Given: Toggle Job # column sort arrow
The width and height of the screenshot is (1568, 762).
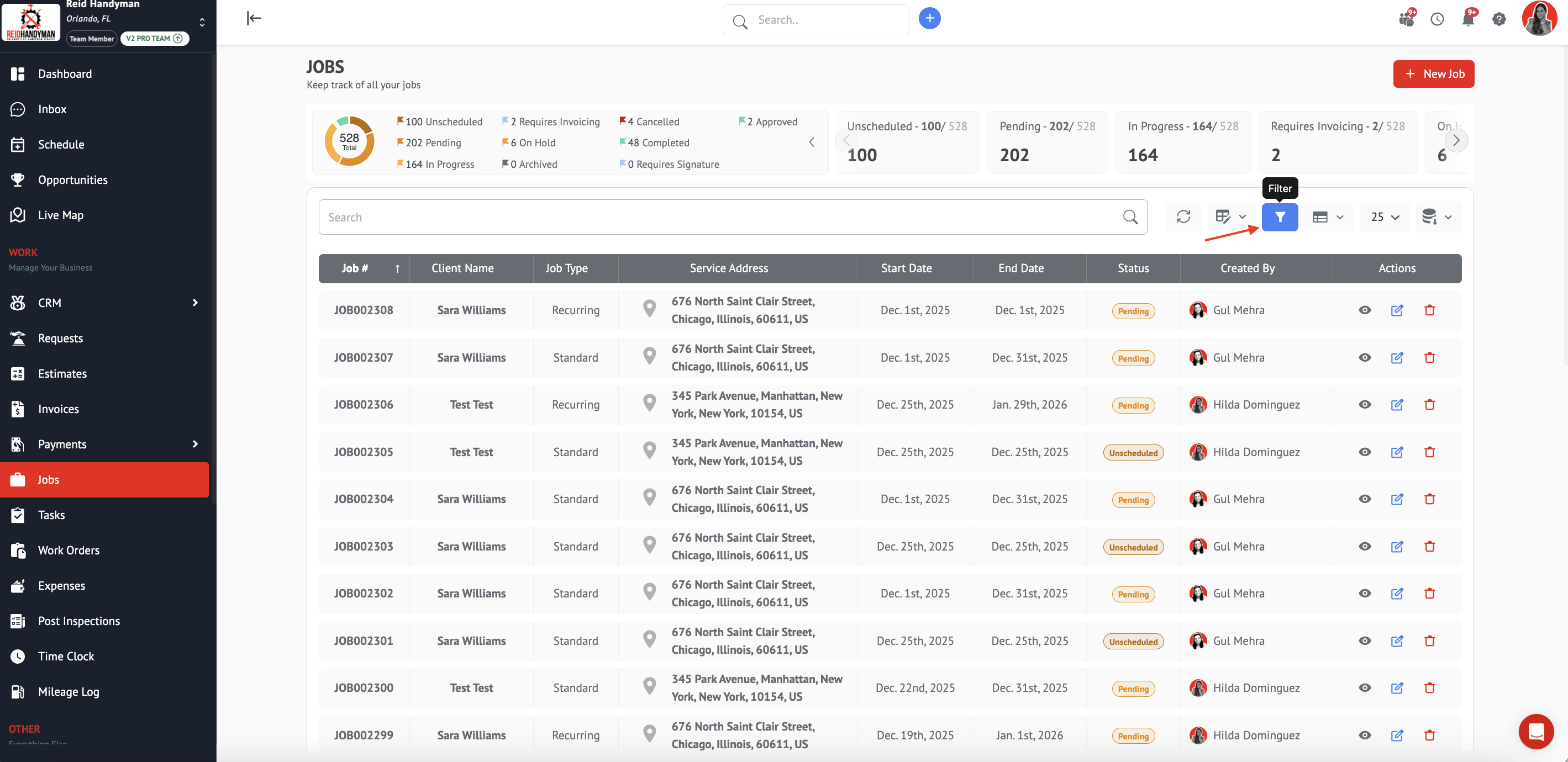Looking at the screenshot, I should point(397,269).
